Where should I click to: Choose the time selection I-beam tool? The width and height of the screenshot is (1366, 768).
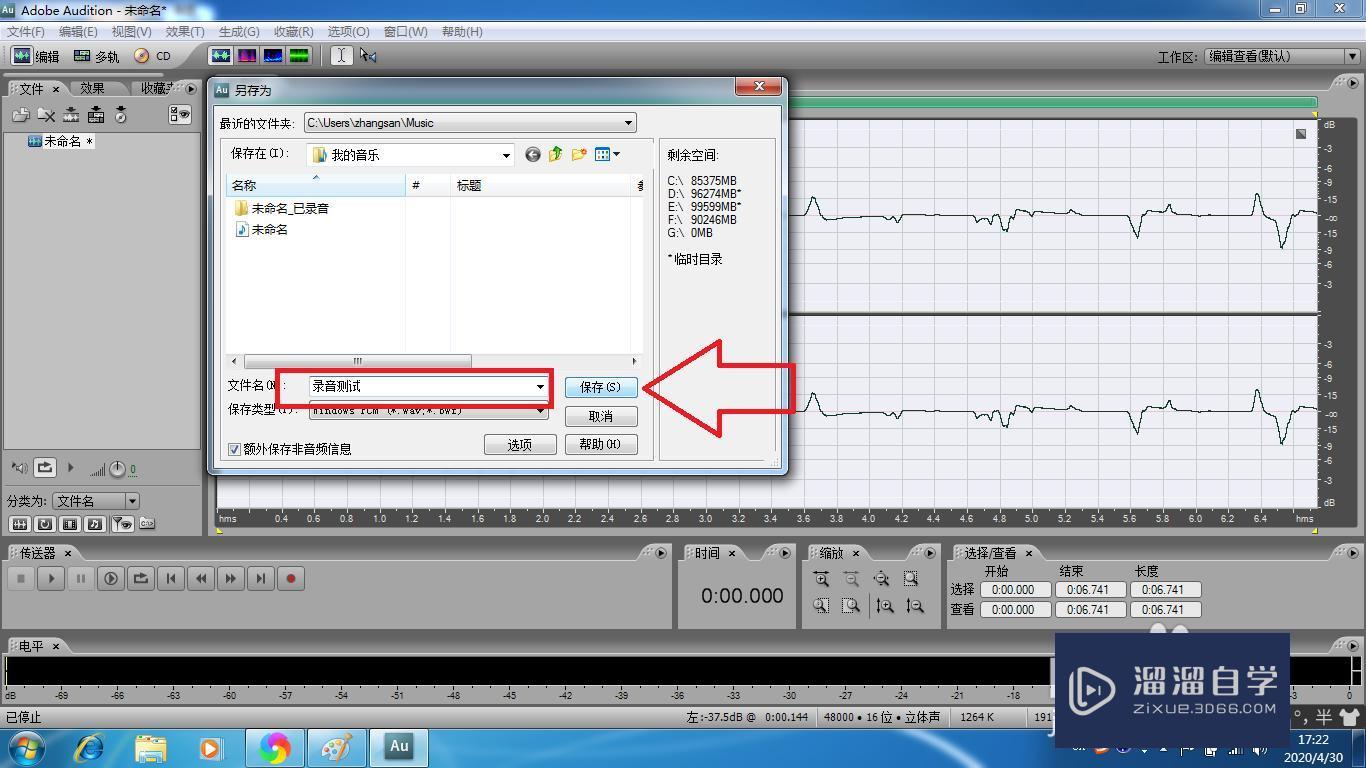click(341, 56)
